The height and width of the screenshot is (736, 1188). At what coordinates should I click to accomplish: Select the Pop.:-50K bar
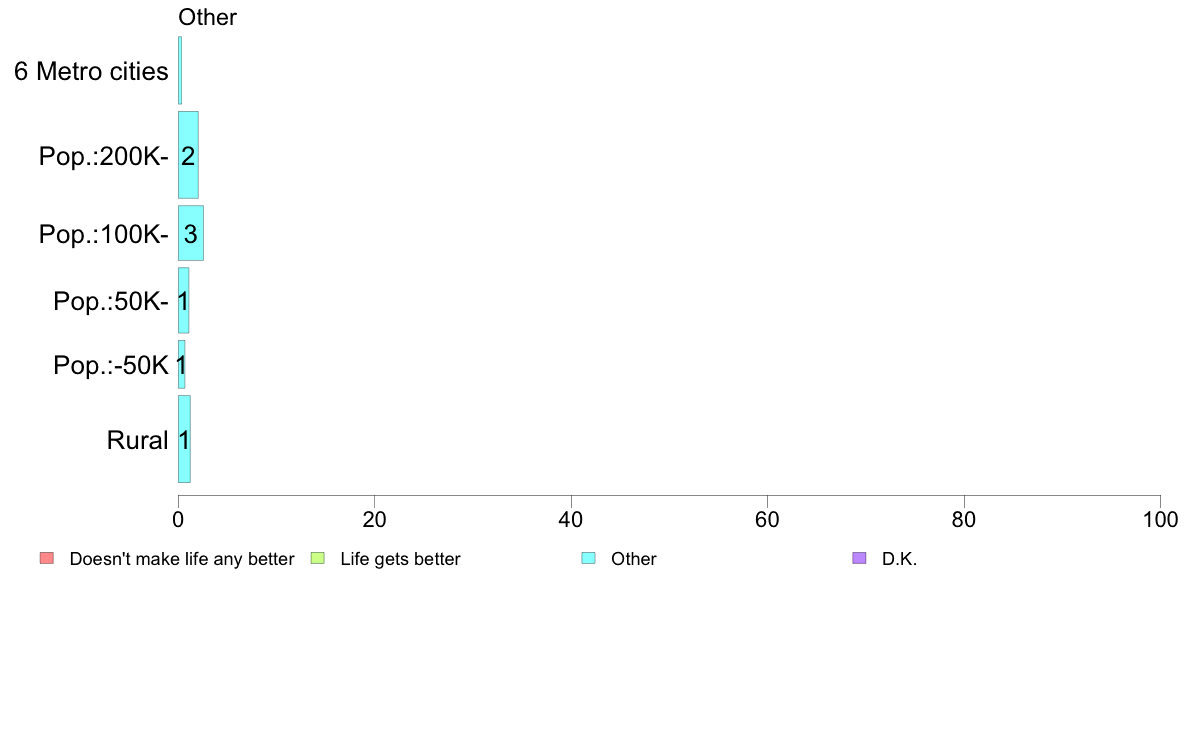point(181,365)
